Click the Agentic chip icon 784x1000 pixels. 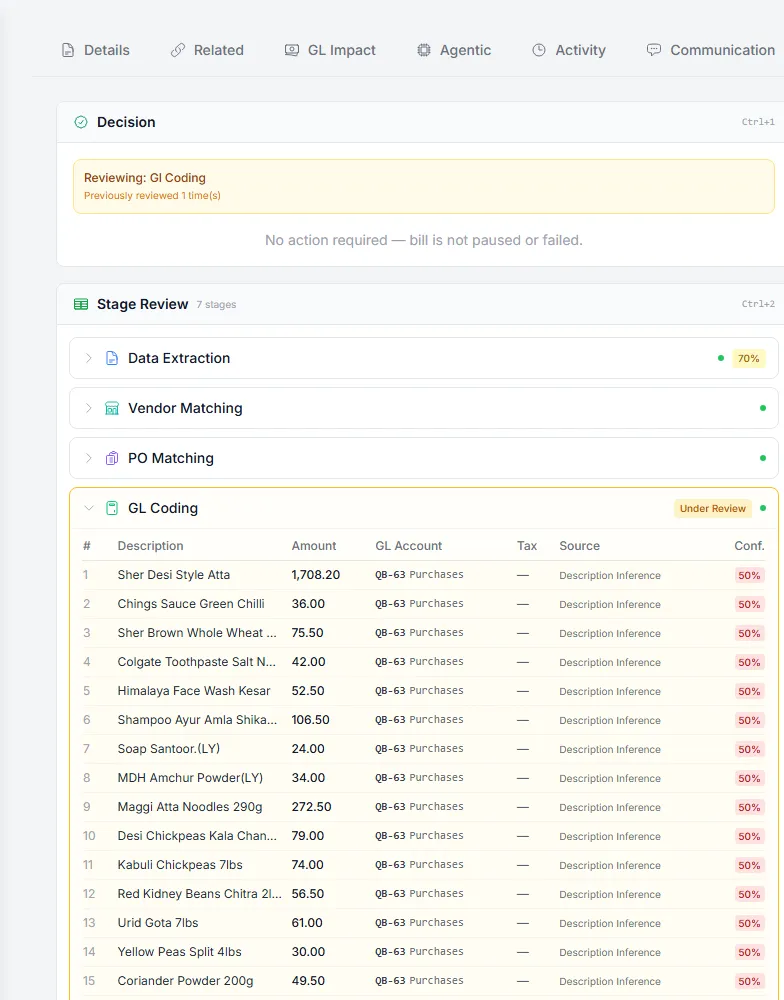[x=424, y=50]
